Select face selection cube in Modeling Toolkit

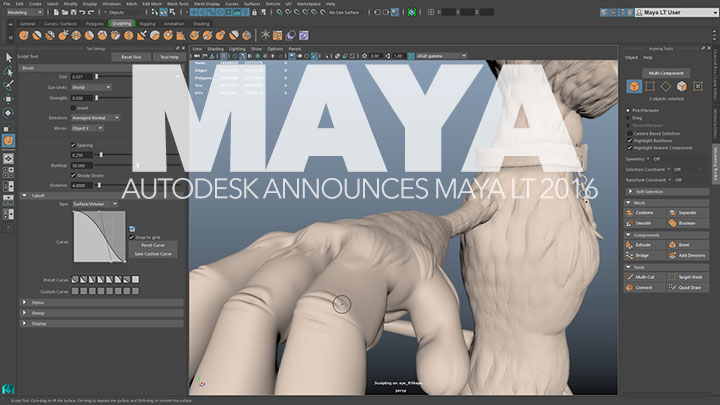682,86
